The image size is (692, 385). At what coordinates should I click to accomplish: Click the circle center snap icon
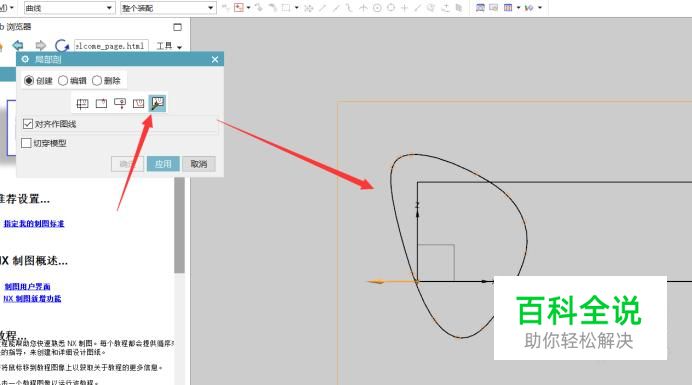(377, 8)
